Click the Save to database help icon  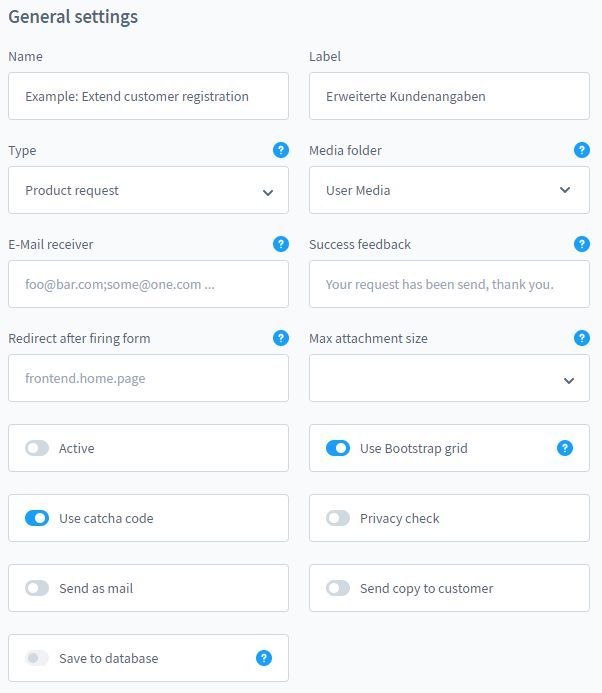click(264, 658)
